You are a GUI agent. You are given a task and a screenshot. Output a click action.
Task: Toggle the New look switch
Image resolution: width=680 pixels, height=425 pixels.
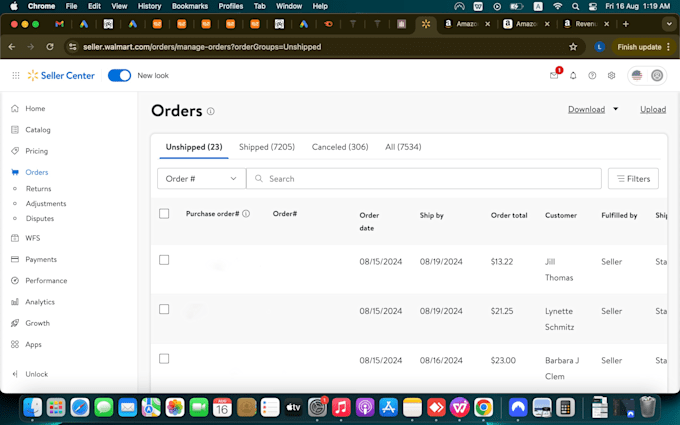point(119,75)
